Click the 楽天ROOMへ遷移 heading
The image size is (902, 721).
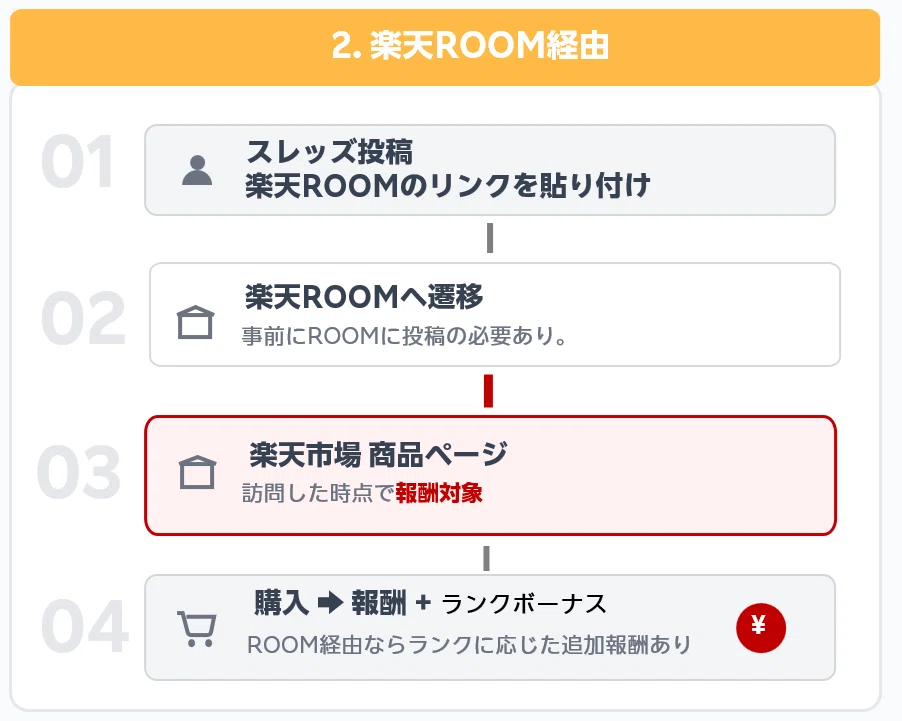(364, 297)
